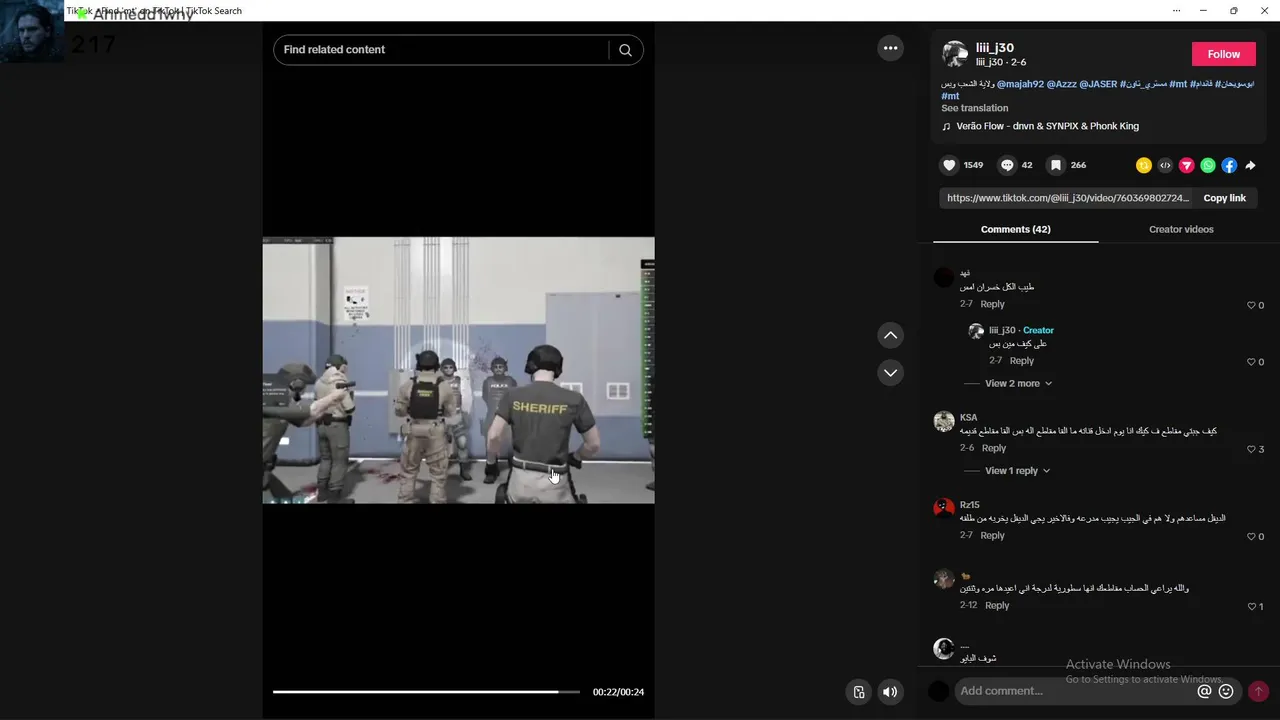Screen dimensions: 1280x720
Task: Click the video player frame
Action: 458,370
